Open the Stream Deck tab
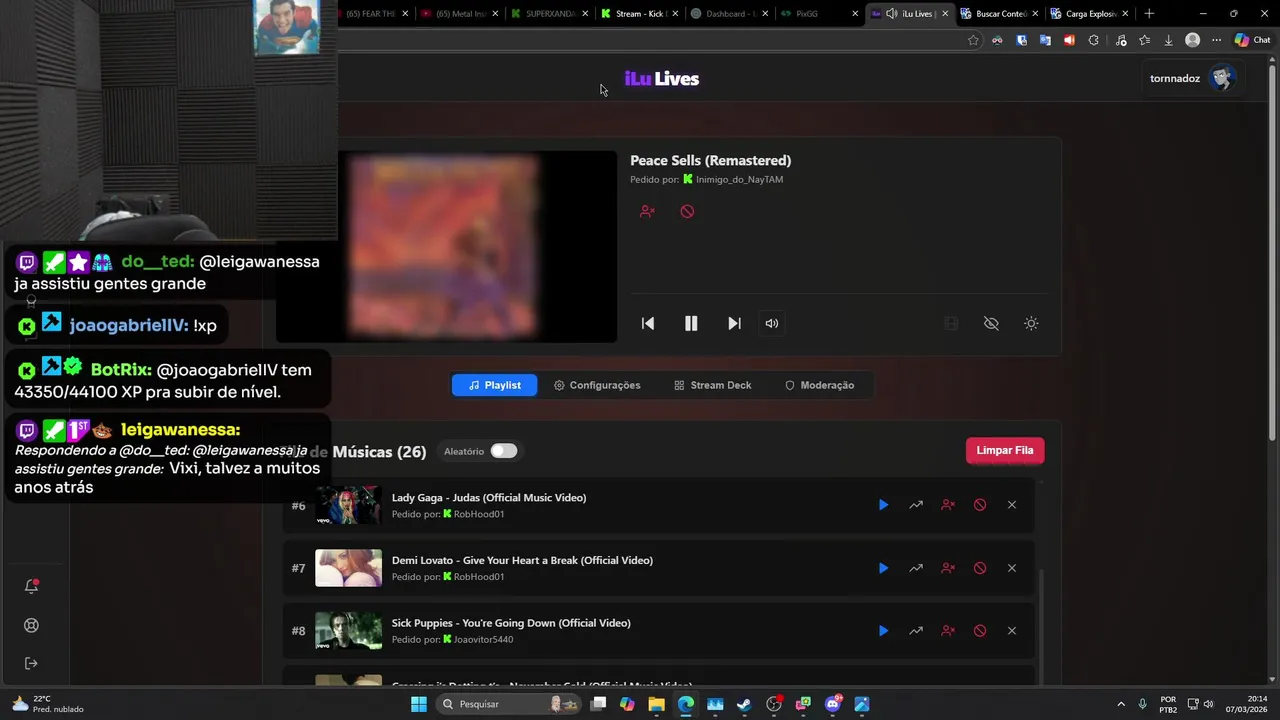This screenshot has height=720, width=1280. point(712,385)
